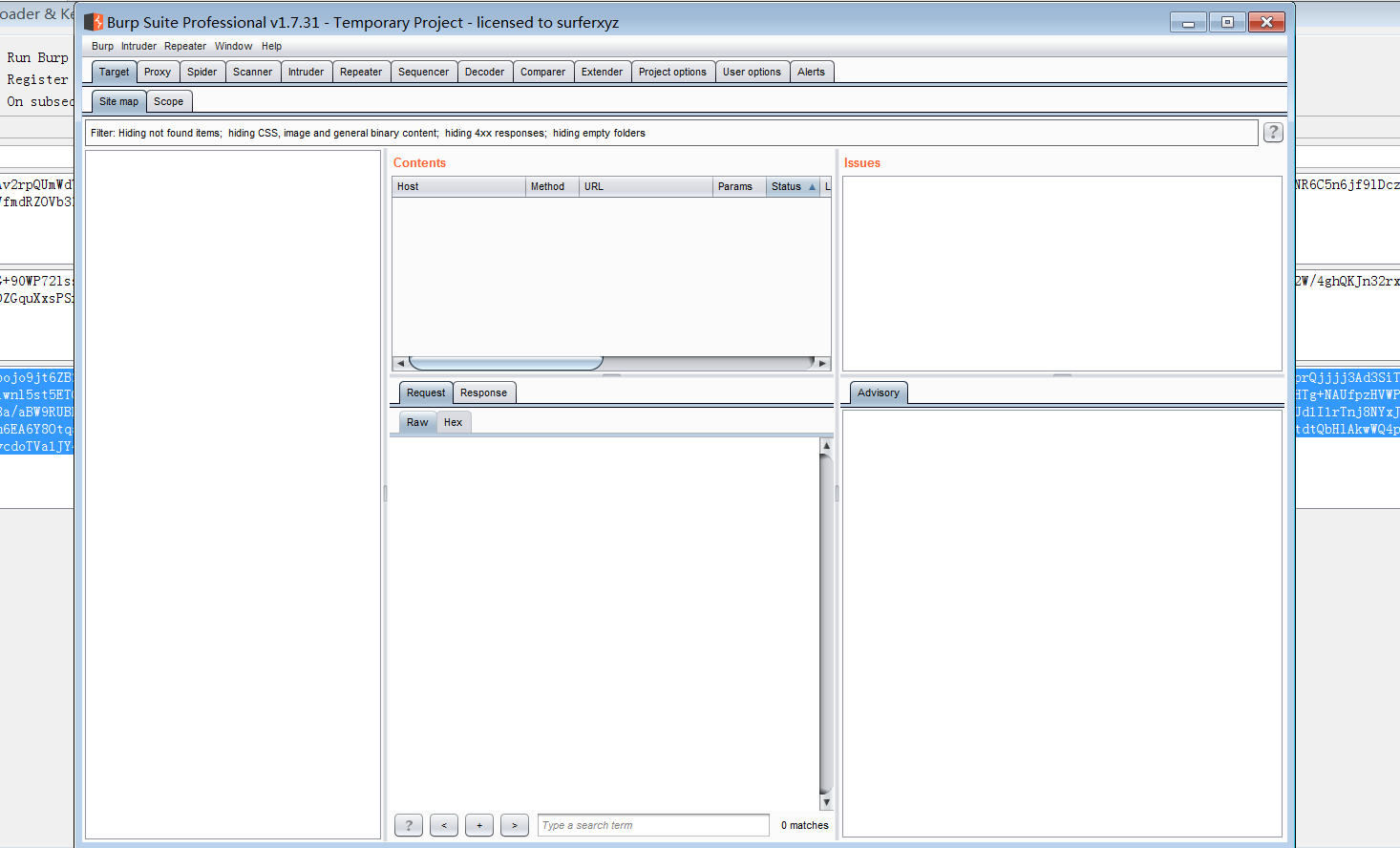Select the Site map sub-tab

(x=118, y=101)
